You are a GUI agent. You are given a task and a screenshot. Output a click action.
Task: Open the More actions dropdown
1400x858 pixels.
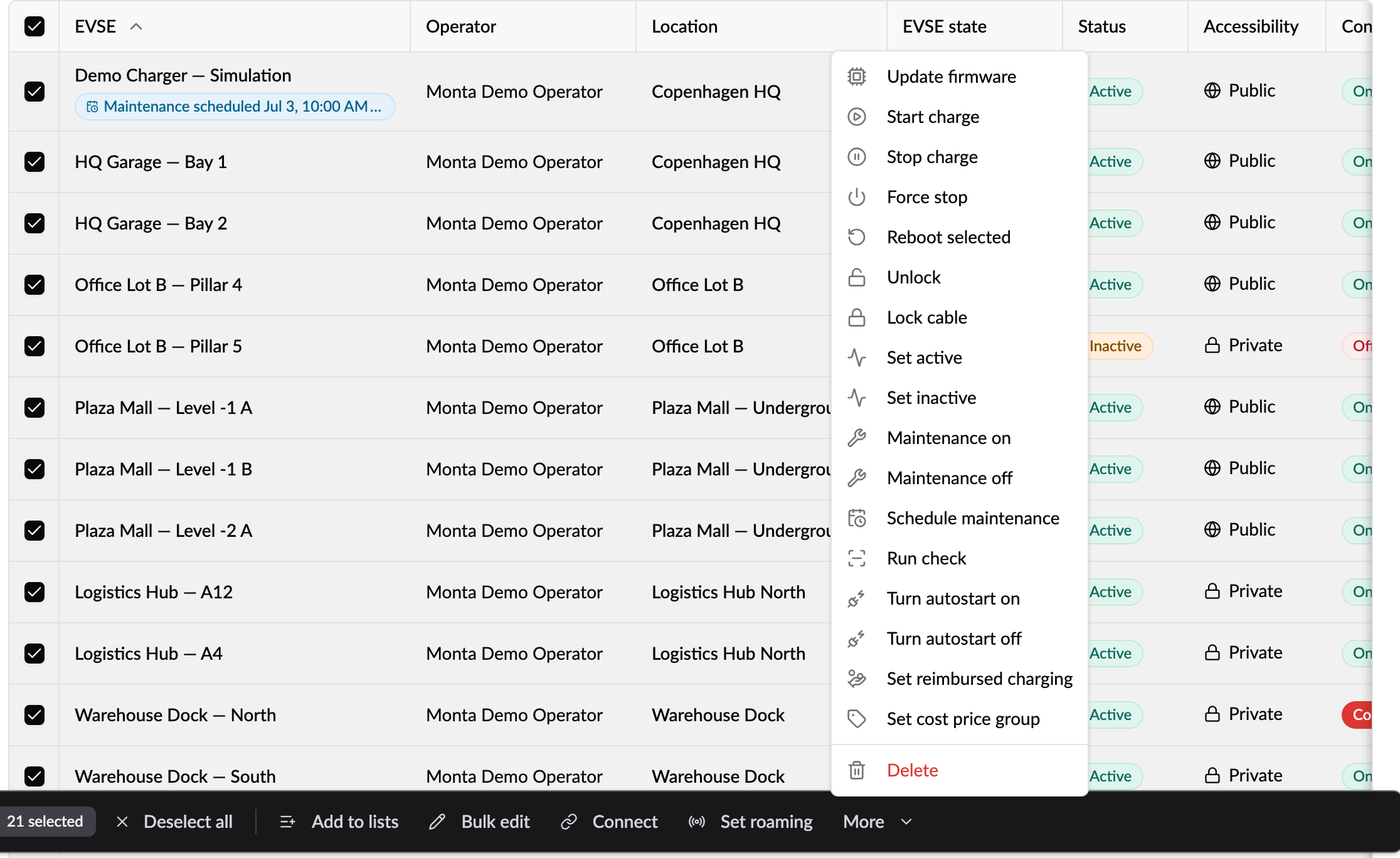coord(877,822)
